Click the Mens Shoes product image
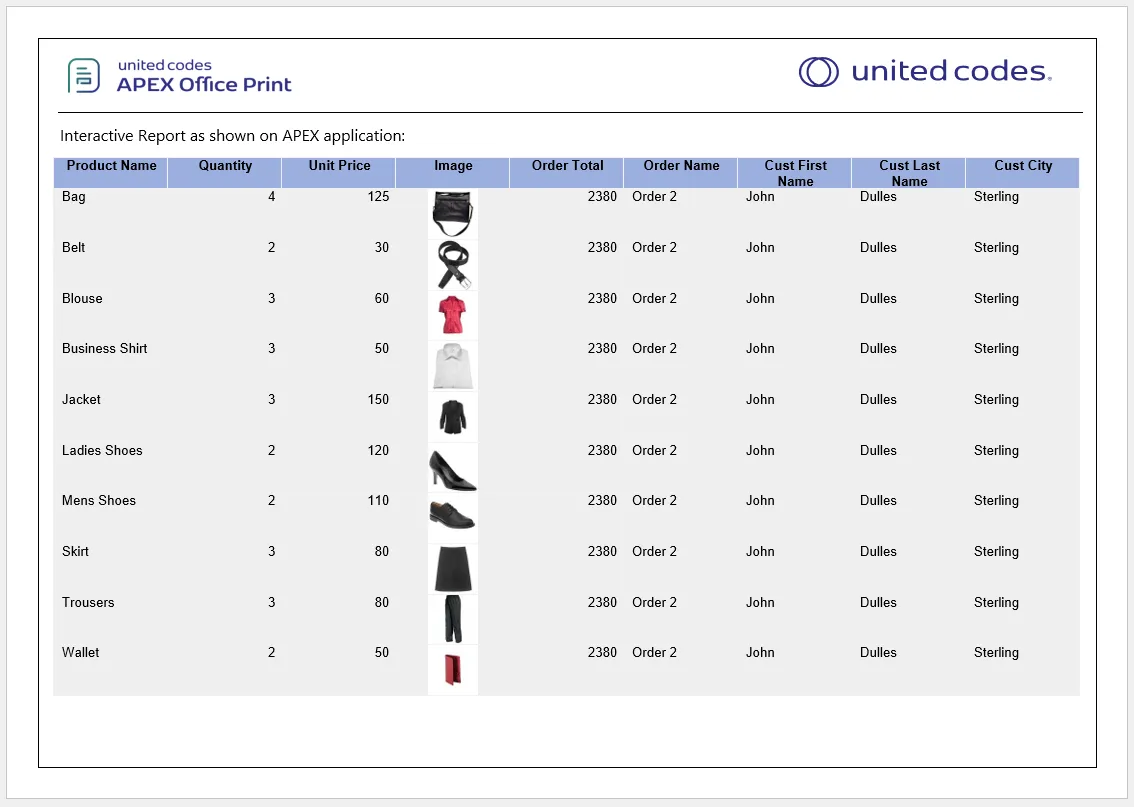The height and width of the screenshot is (807, 1134). coord(453,518)
